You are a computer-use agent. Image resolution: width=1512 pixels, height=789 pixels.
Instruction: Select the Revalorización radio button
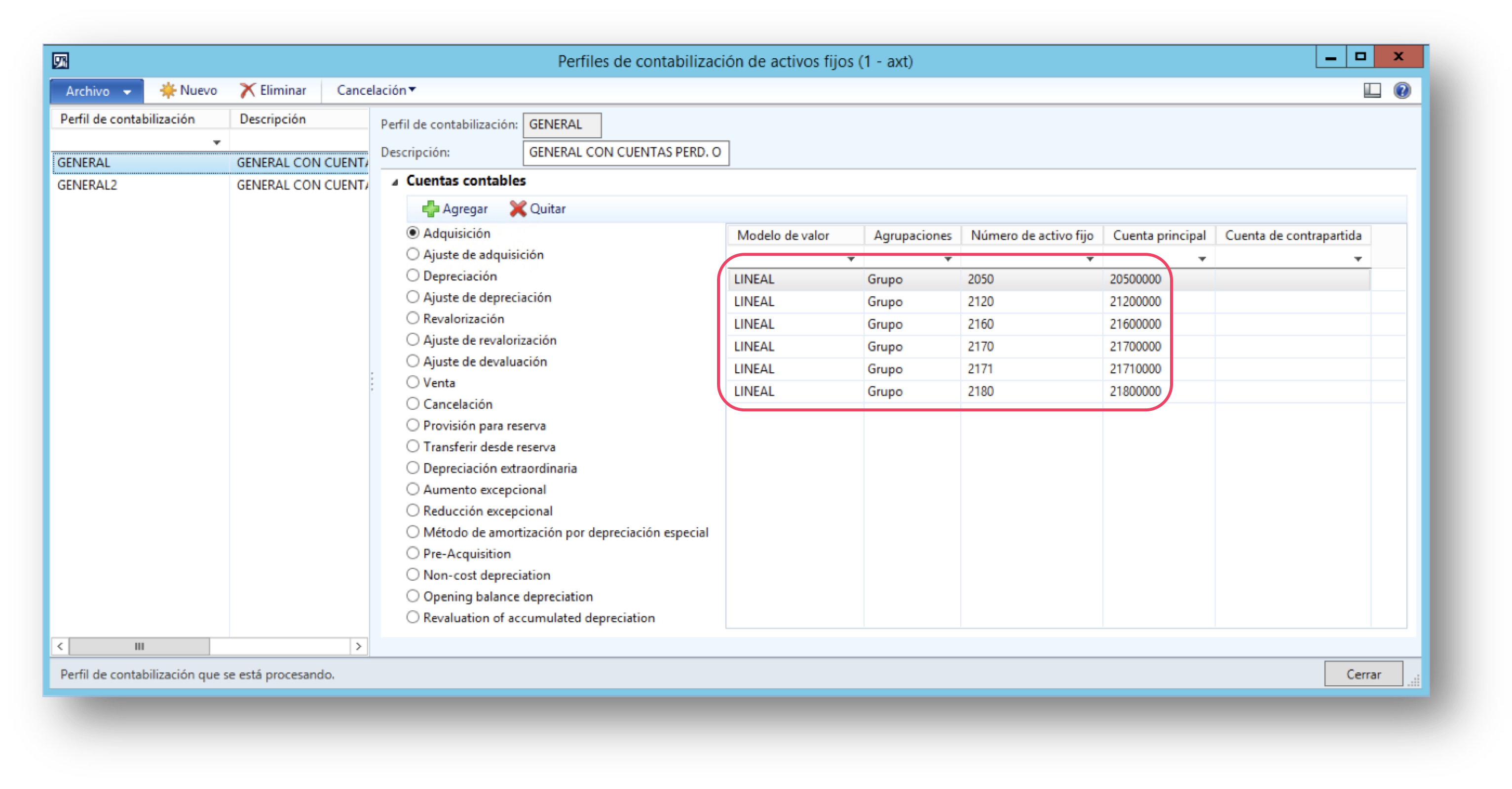click(x=413, y=318)
